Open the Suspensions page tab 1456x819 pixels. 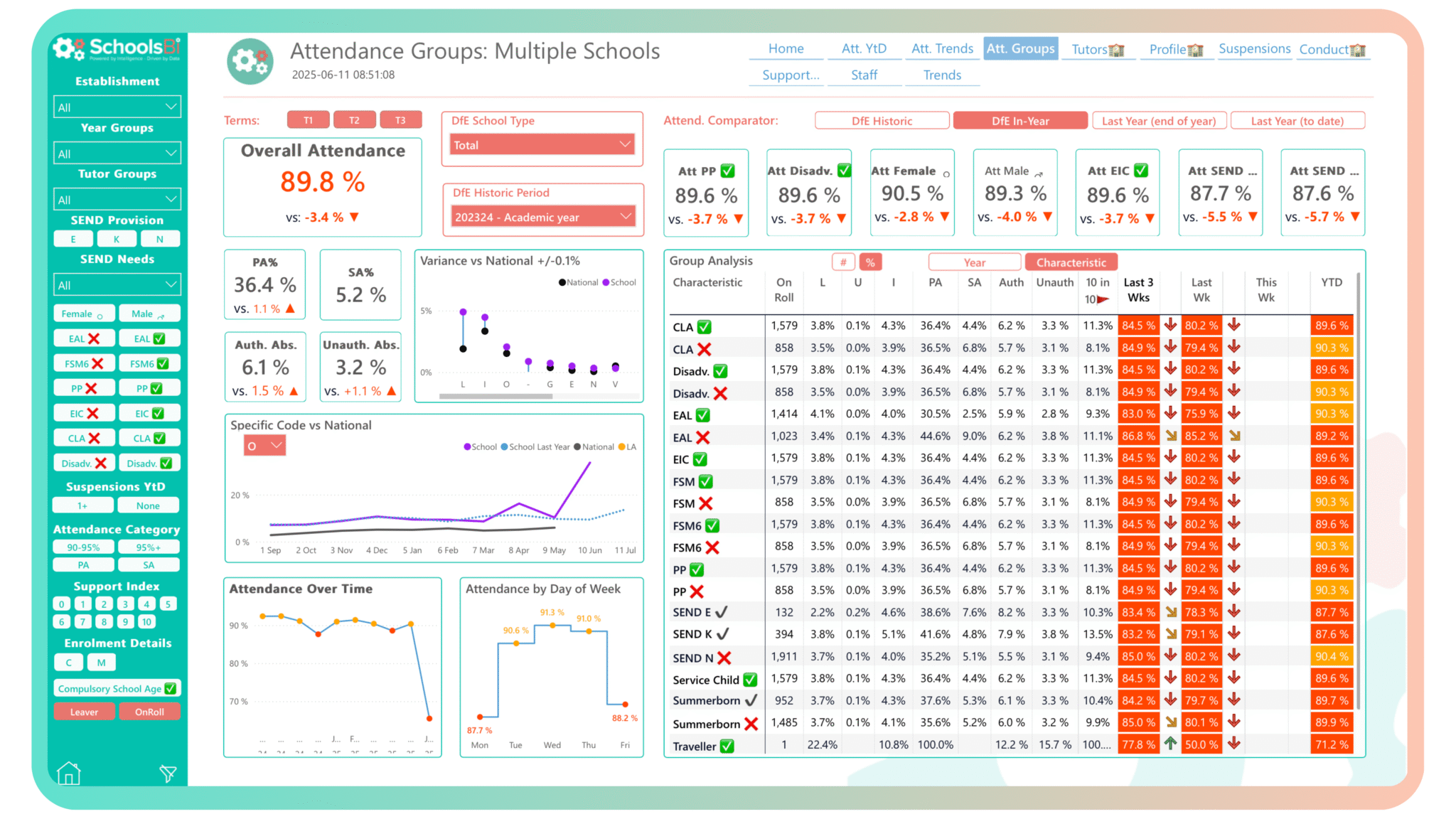click(x=1254, y=48)
